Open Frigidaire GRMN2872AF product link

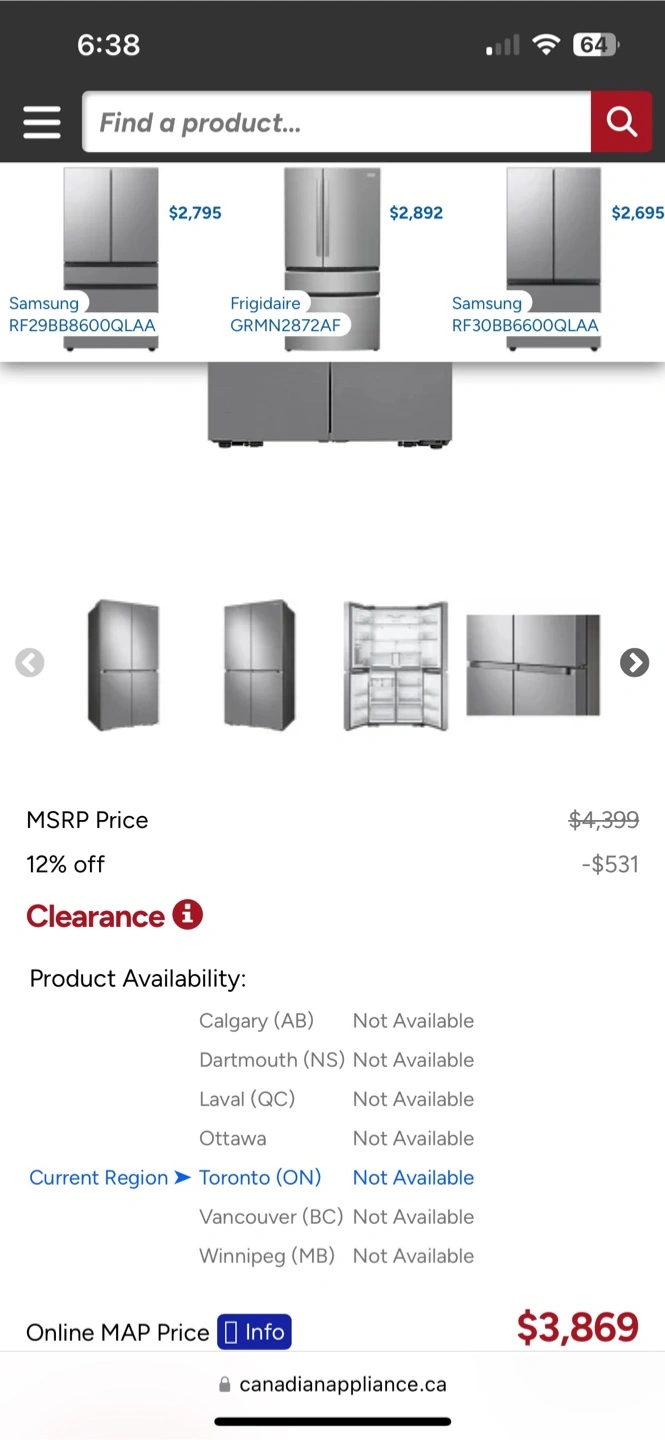[285, 314]
